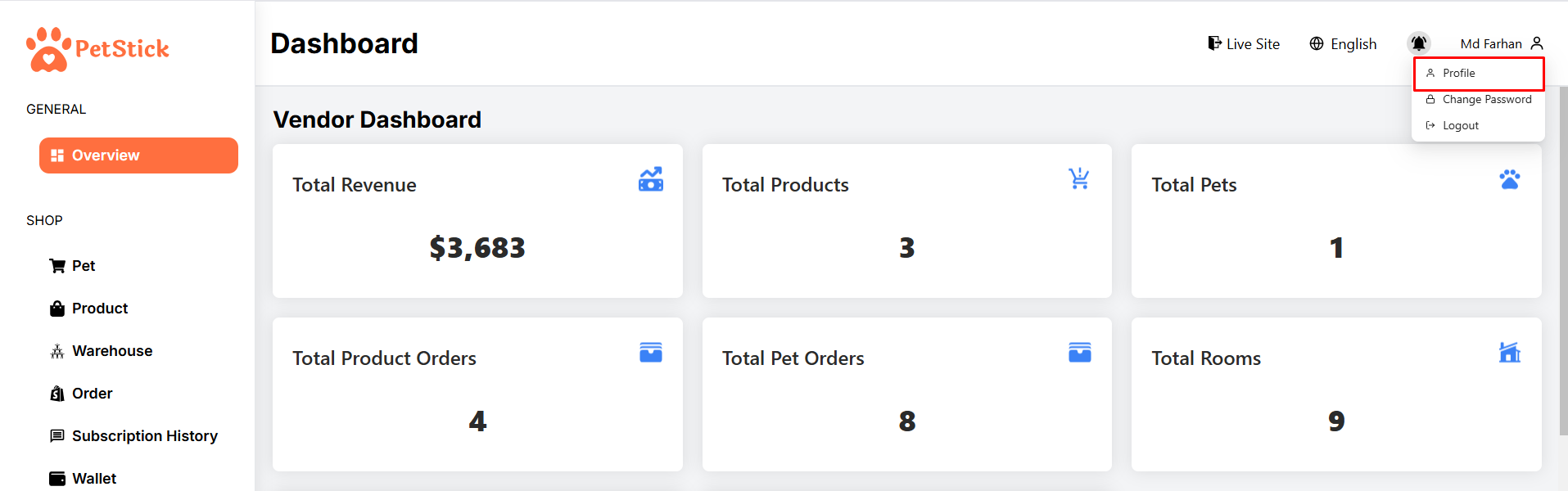Choose Change Password in the dropdown

point(1486,100)
